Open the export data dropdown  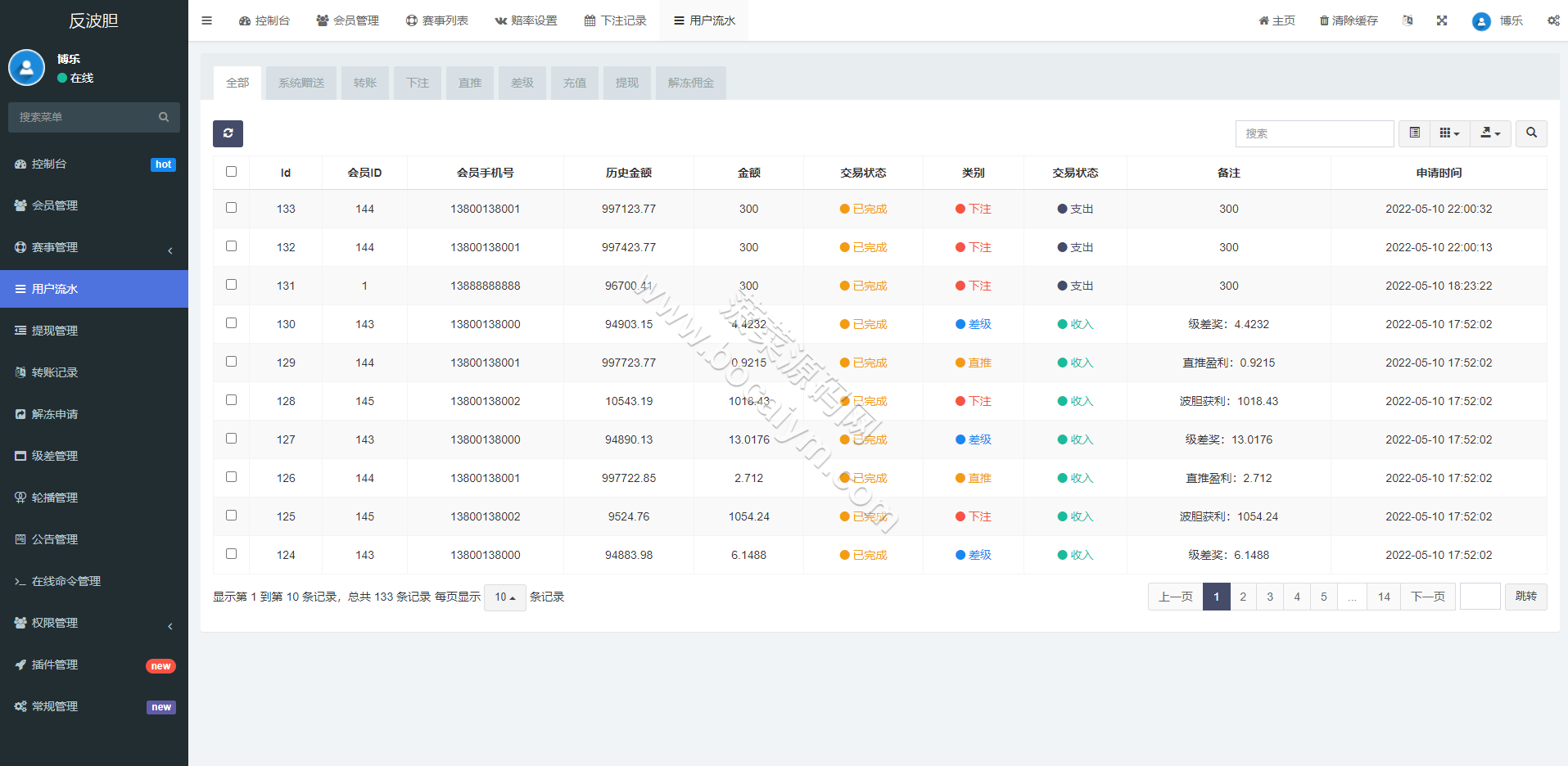click(x=1490, y=133)
